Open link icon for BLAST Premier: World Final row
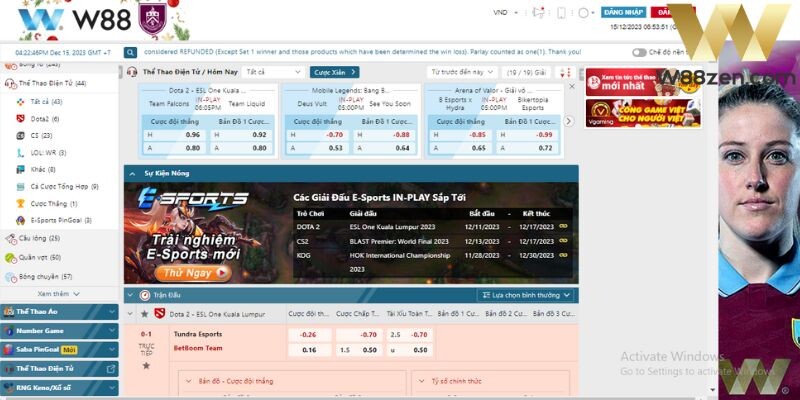Screen dimensions: 800x400 563,241
